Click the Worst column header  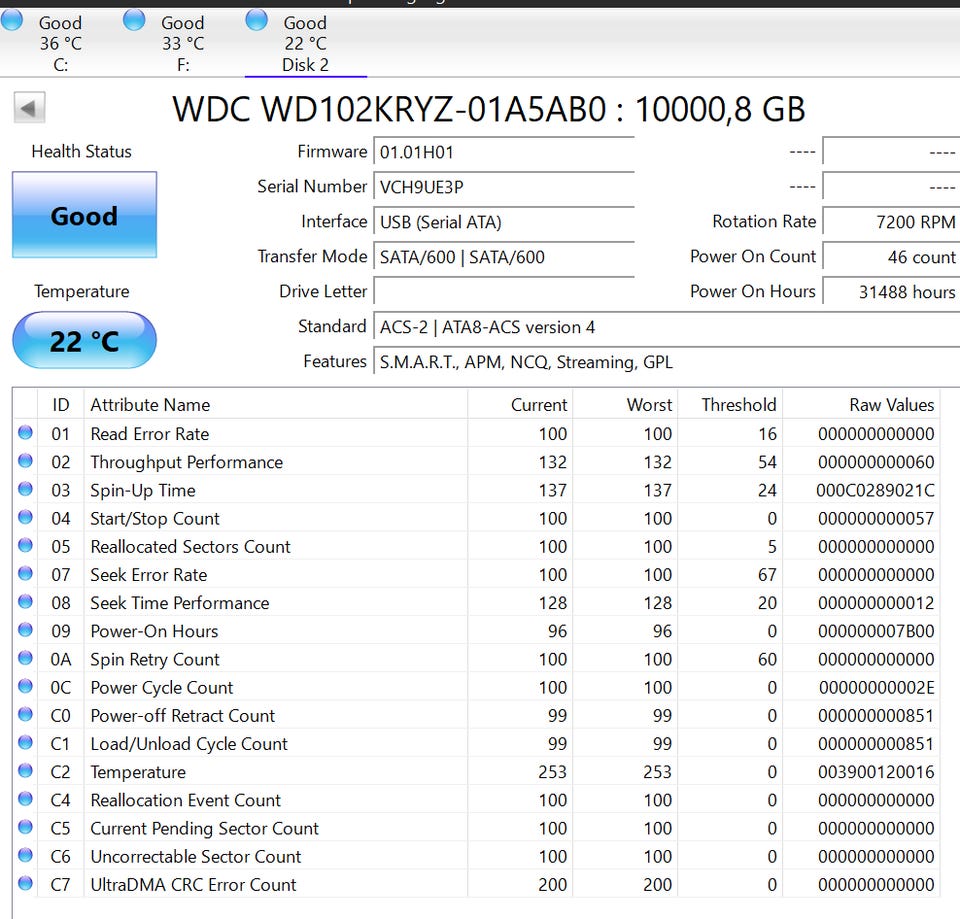point(625,405)
